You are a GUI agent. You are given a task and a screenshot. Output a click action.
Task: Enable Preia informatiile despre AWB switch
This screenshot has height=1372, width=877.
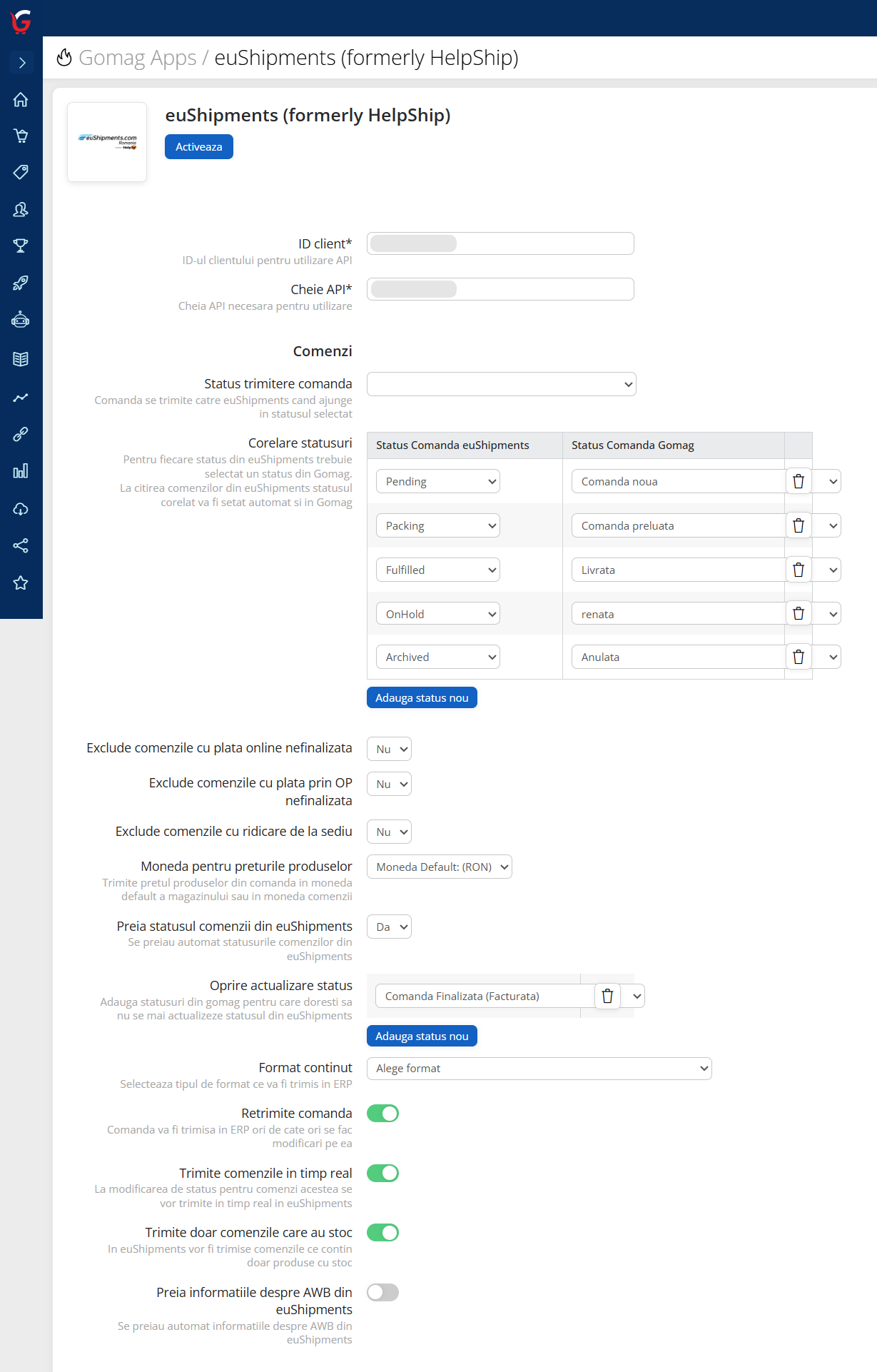point(382,1292)
